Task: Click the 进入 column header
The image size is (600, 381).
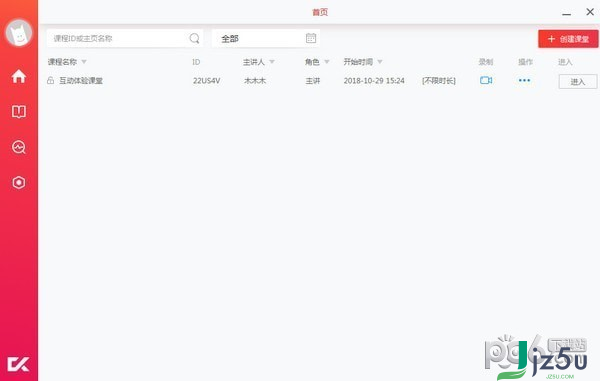Action: pos(565,62)
